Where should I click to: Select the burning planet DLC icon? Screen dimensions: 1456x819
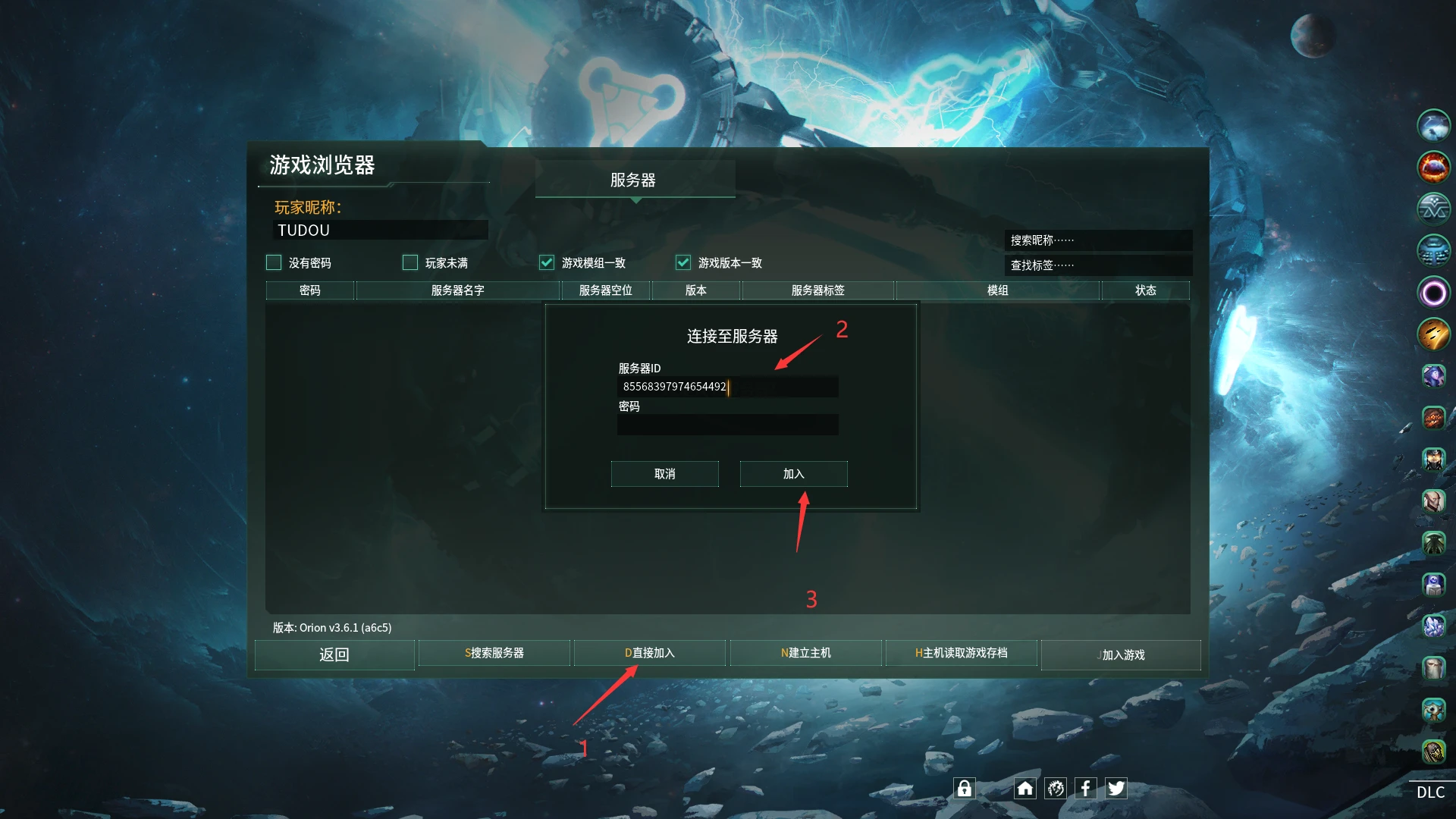1433,167
